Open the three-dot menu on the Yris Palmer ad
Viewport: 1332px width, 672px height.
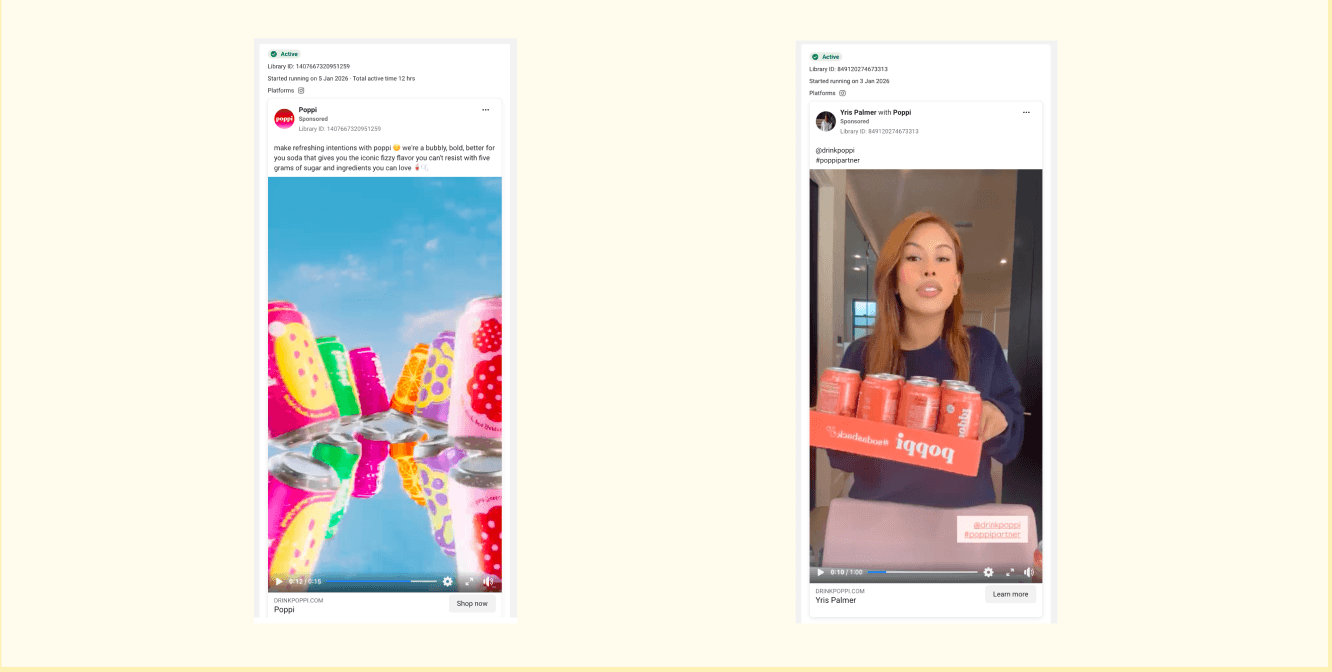tap(1026, 112)
